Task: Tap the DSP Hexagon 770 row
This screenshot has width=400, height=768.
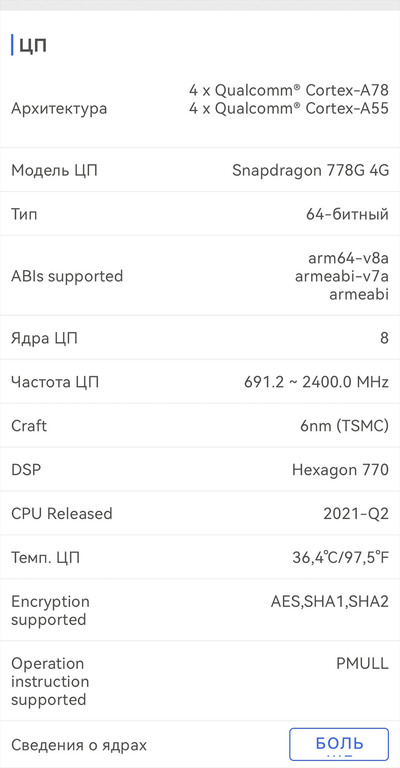Action: pyautogui.click(x=200, y=470)
